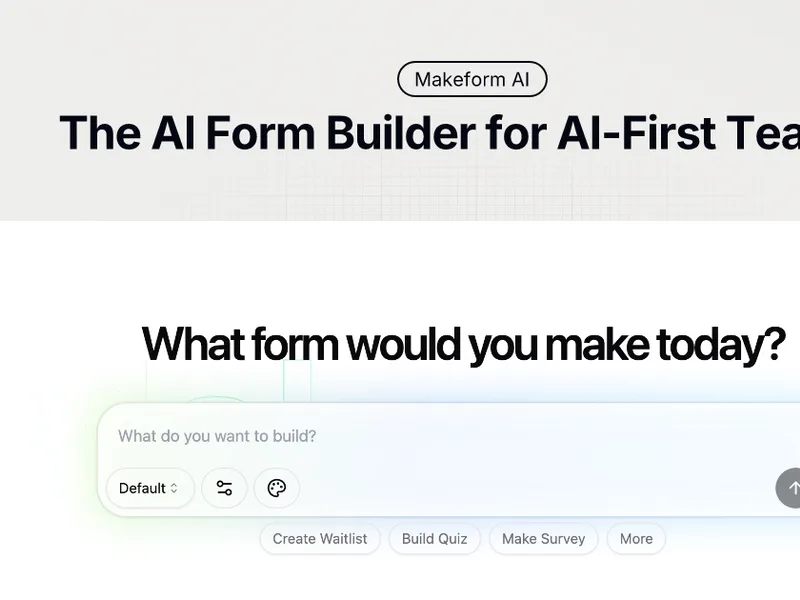Click the up-down chevron beside Default
This screenshot has height=600, width=800.
[174, 488]
